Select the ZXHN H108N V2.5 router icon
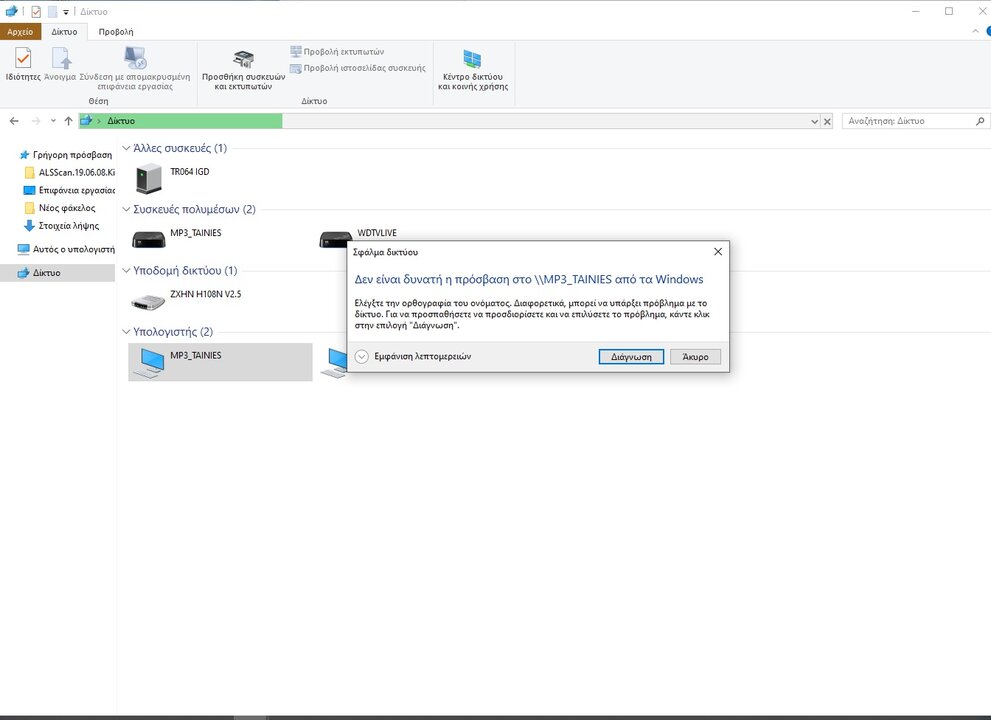The image size is (991, 720). [x=148, y=302]
